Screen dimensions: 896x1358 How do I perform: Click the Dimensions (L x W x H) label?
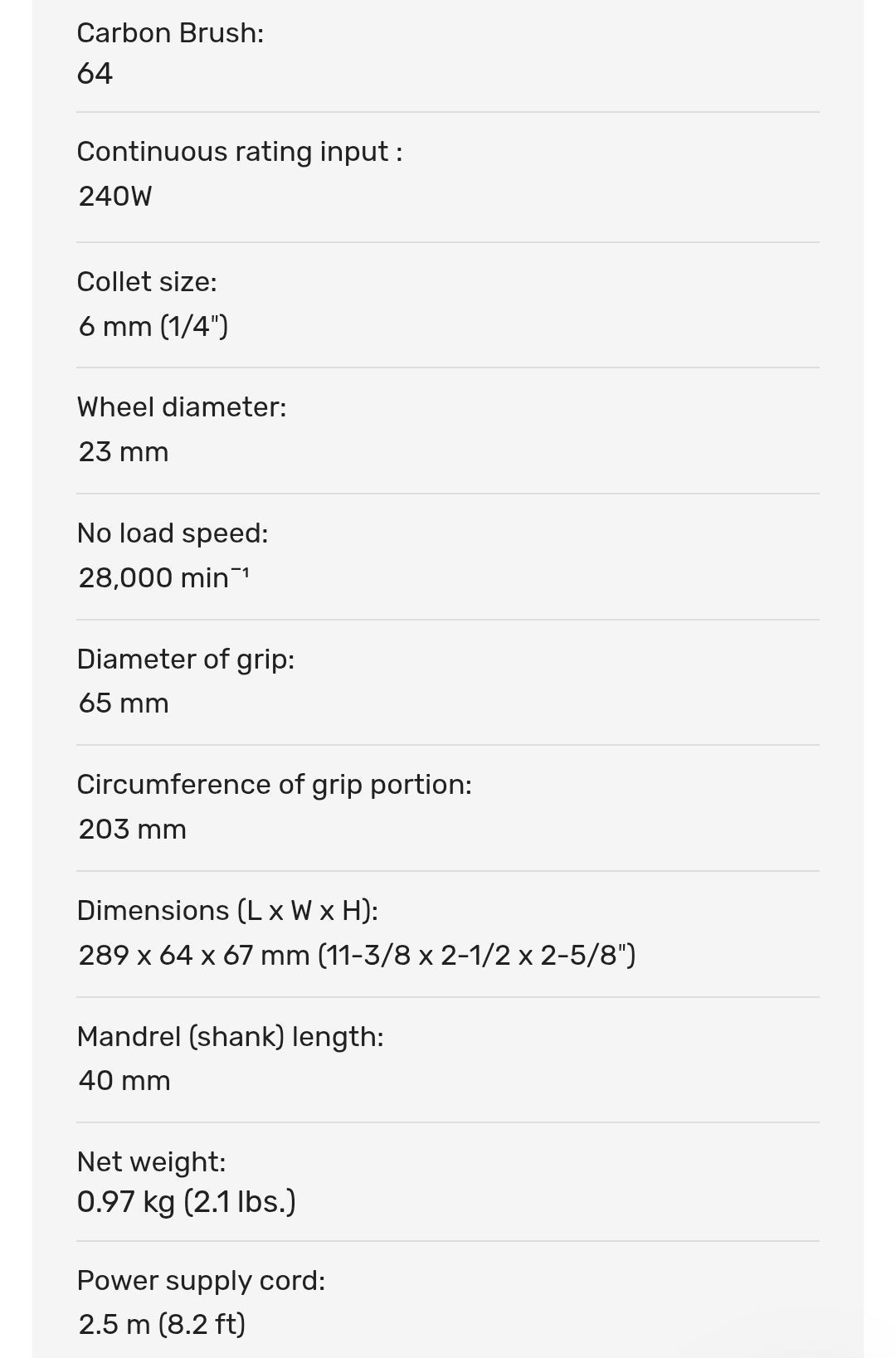coord(227,911)
